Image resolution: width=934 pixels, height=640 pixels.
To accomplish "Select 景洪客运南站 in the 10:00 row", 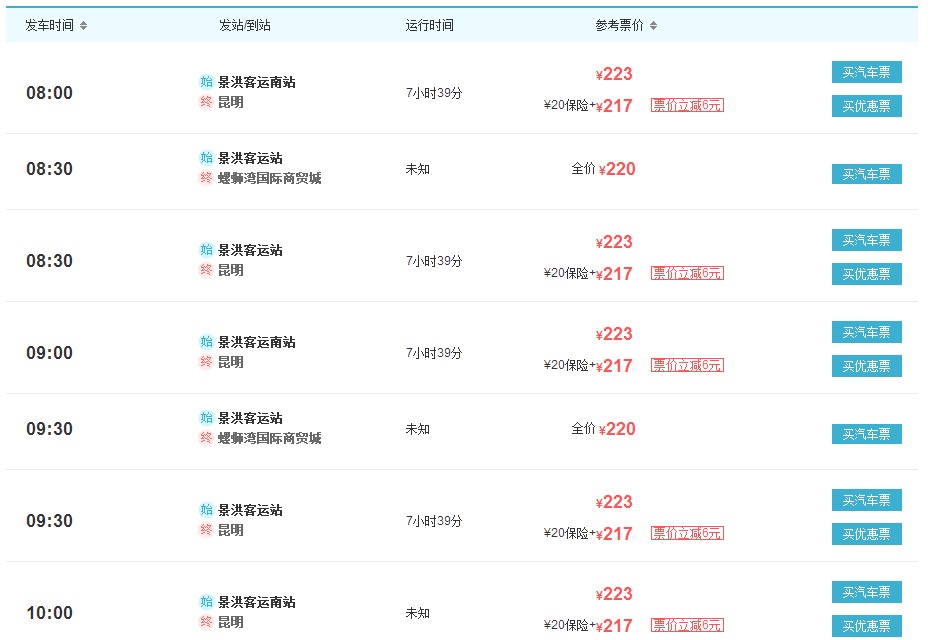I will tap(257, 602).
